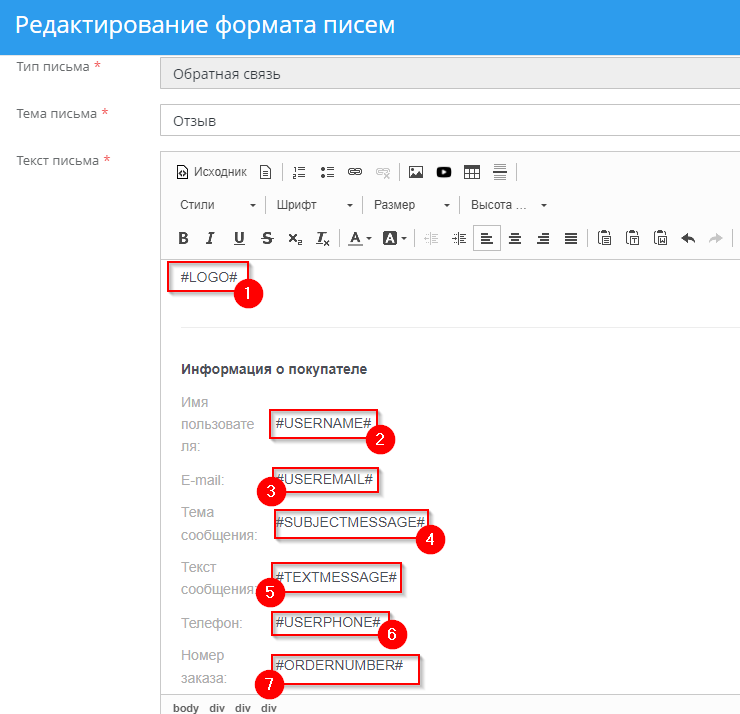
Task: Expand the Размер size dropdown
Action: click(x=411, y=205)
